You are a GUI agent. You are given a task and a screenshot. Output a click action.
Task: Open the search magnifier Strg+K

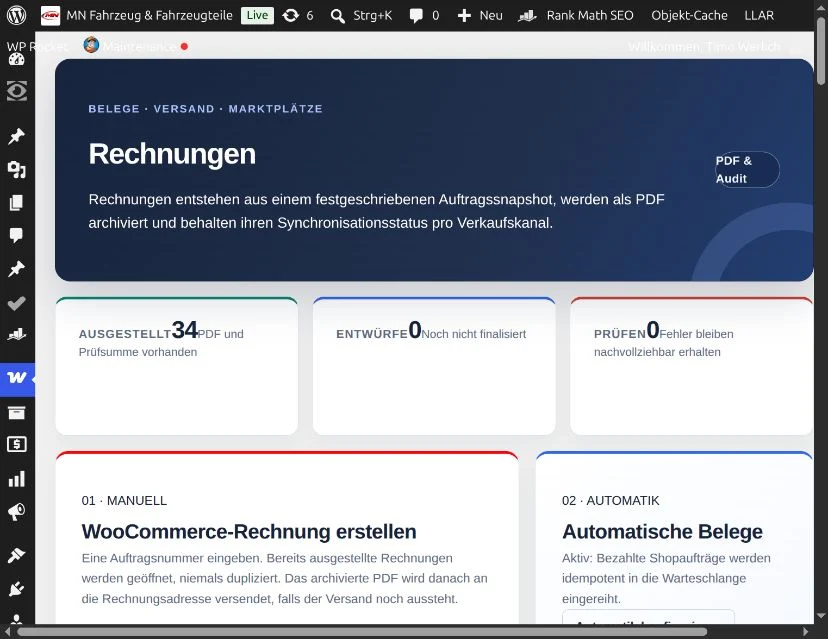pos(337,16)
